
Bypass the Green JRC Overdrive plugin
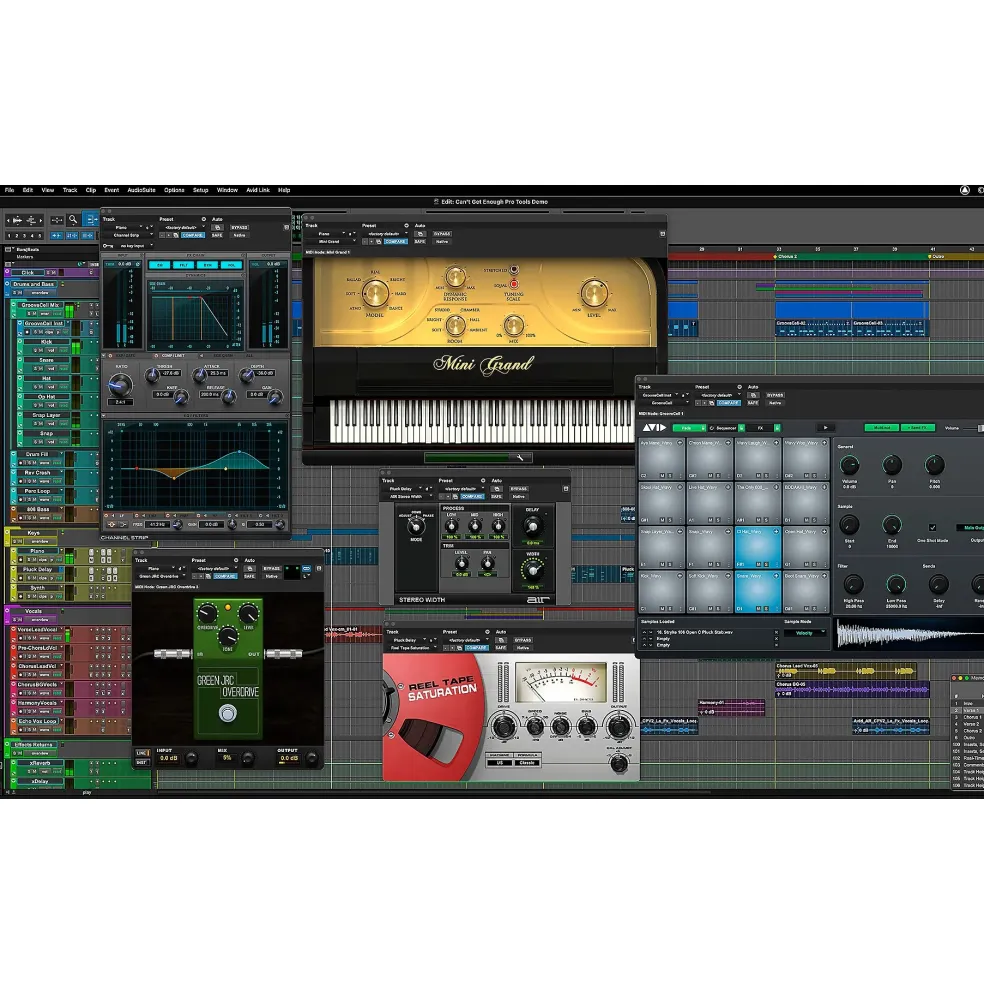coord(271,569)
